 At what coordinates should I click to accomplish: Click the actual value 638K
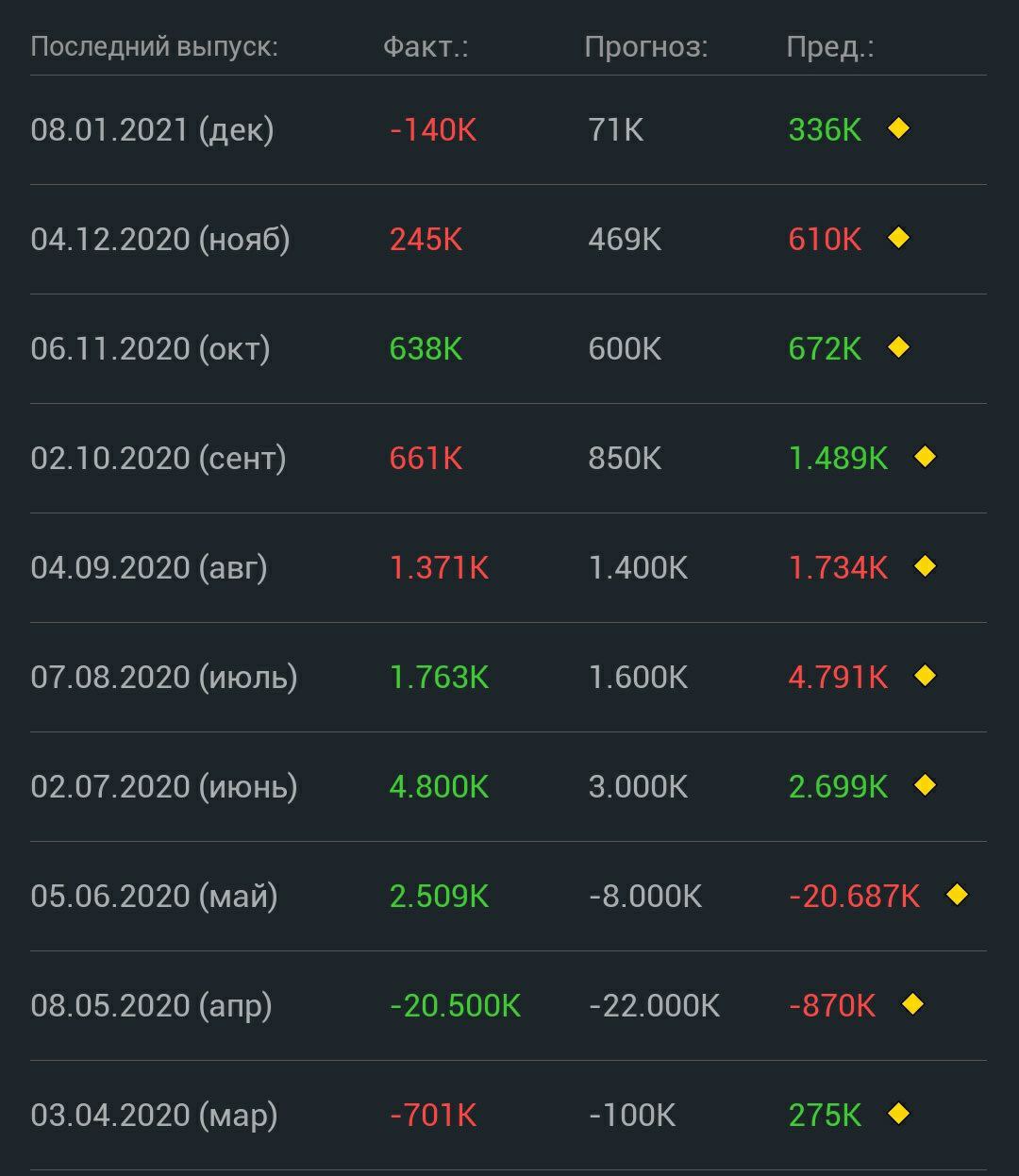coord(426,349)
